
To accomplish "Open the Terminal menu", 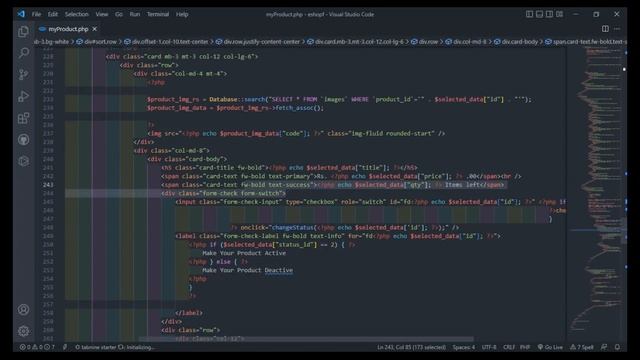I will 158,14.
